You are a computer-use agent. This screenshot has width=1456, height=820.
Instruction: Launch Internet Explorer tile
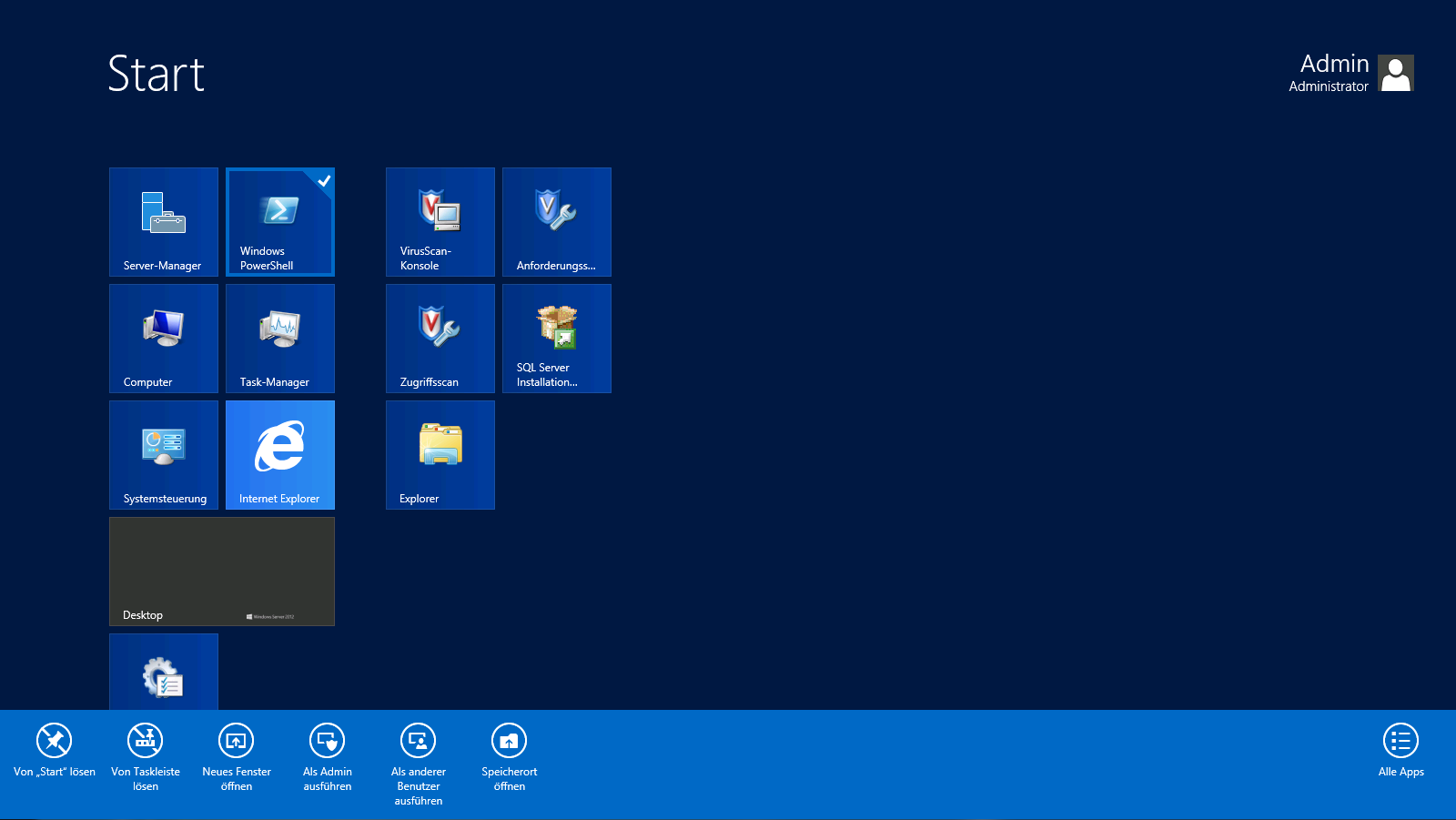pyautogui.click(x=280, y=455)
